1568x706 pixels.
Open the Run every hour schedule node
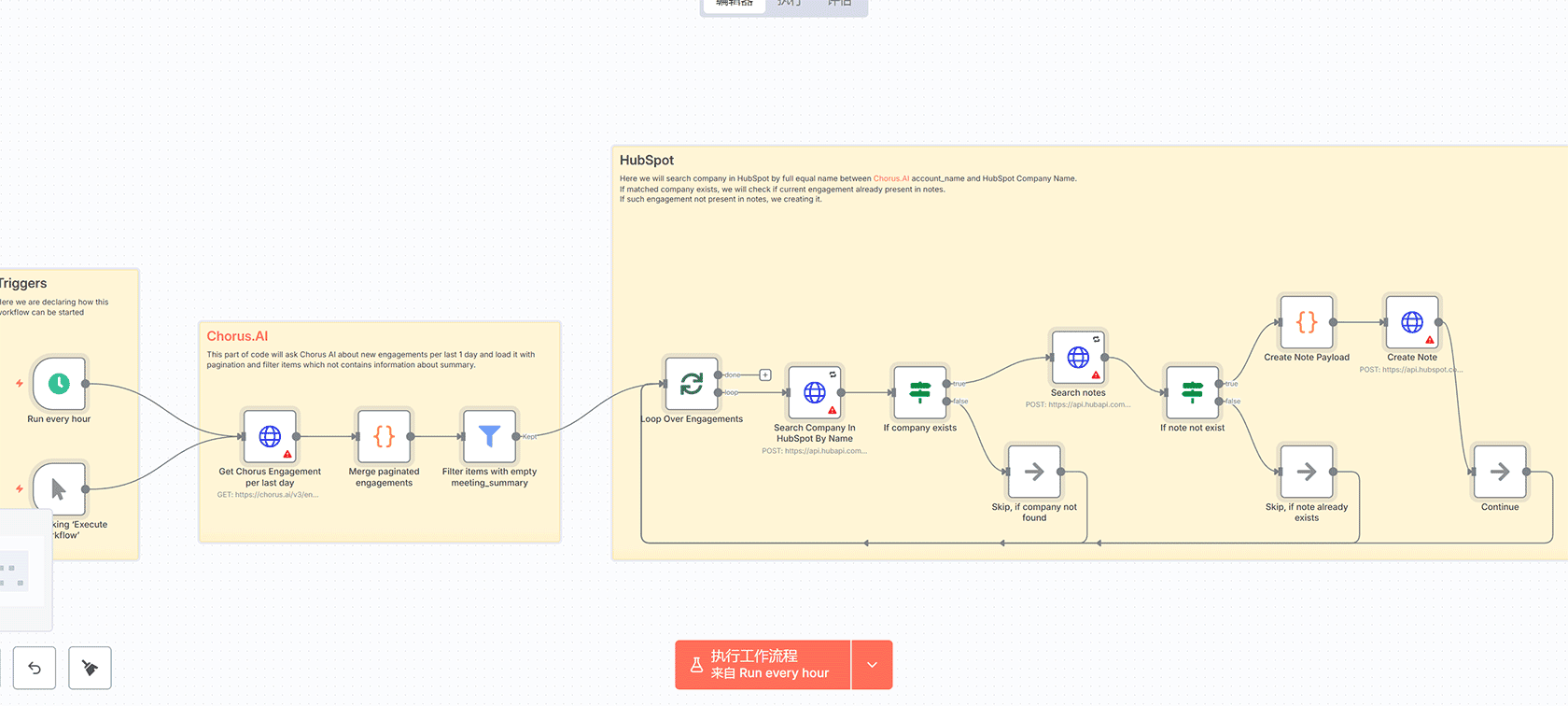pyautogui.click(x=60, y=384)
